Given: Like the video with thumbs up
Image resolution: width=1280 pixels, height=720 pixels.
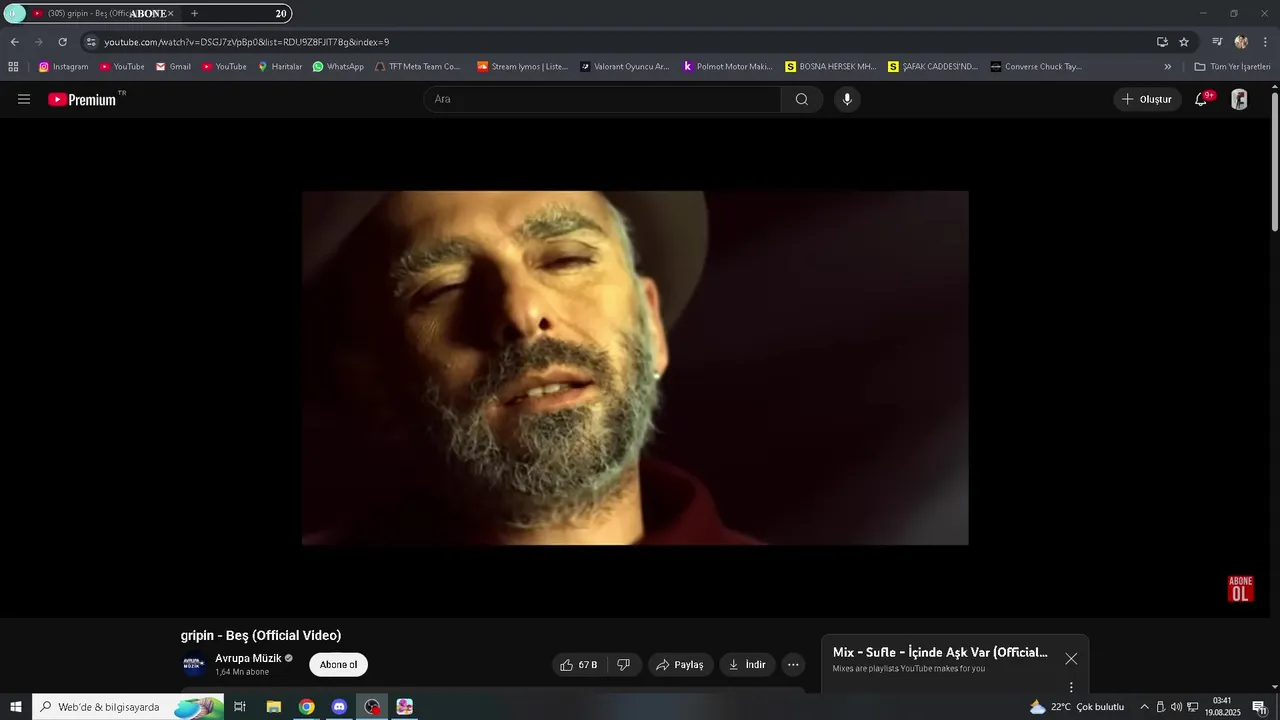Looking at the screenshot, I should [x=579, y=665].
